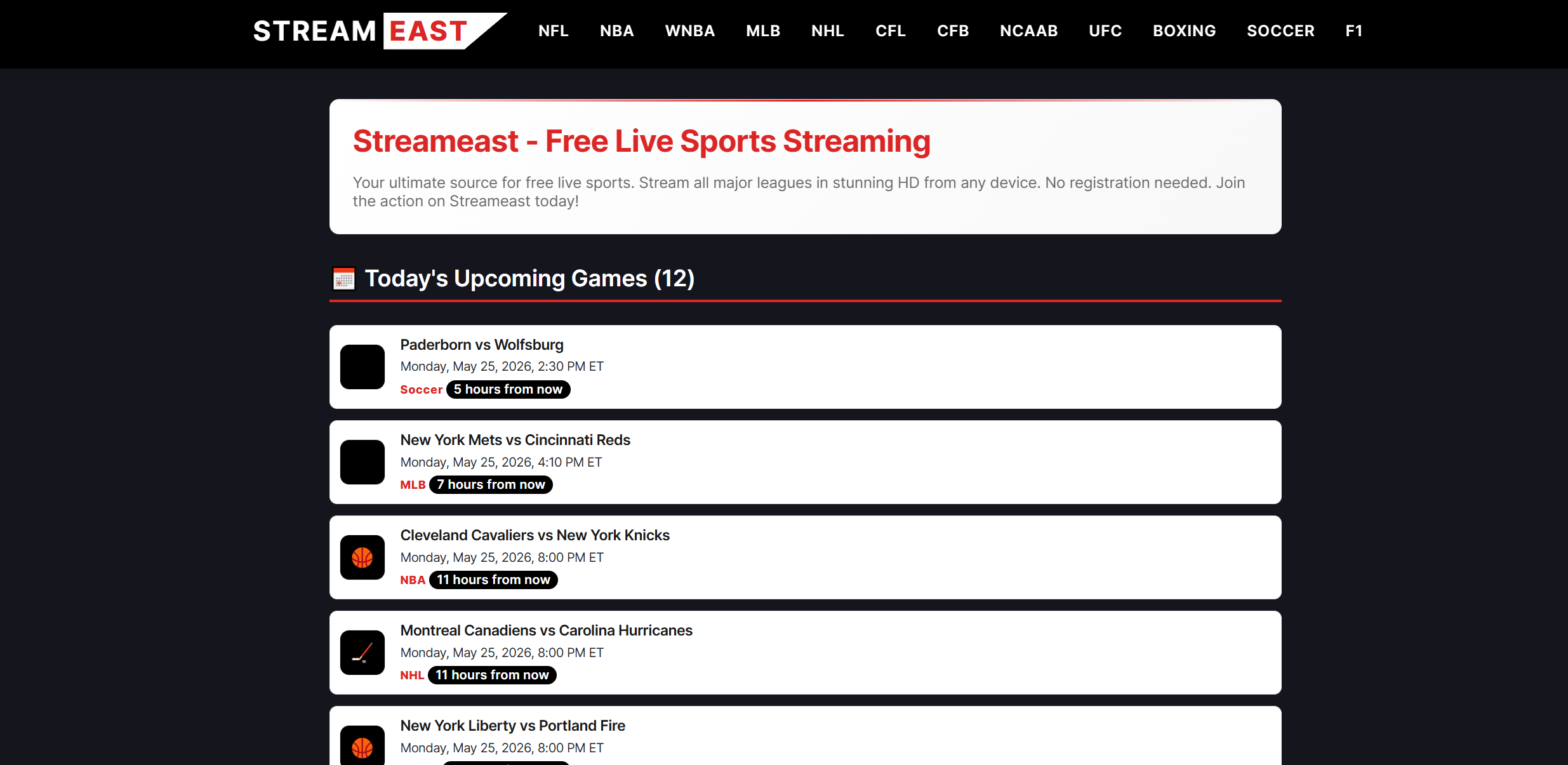Open the Paderborn vs Wolfsburg game
The image size is (1568, 765).
point(806,367)
